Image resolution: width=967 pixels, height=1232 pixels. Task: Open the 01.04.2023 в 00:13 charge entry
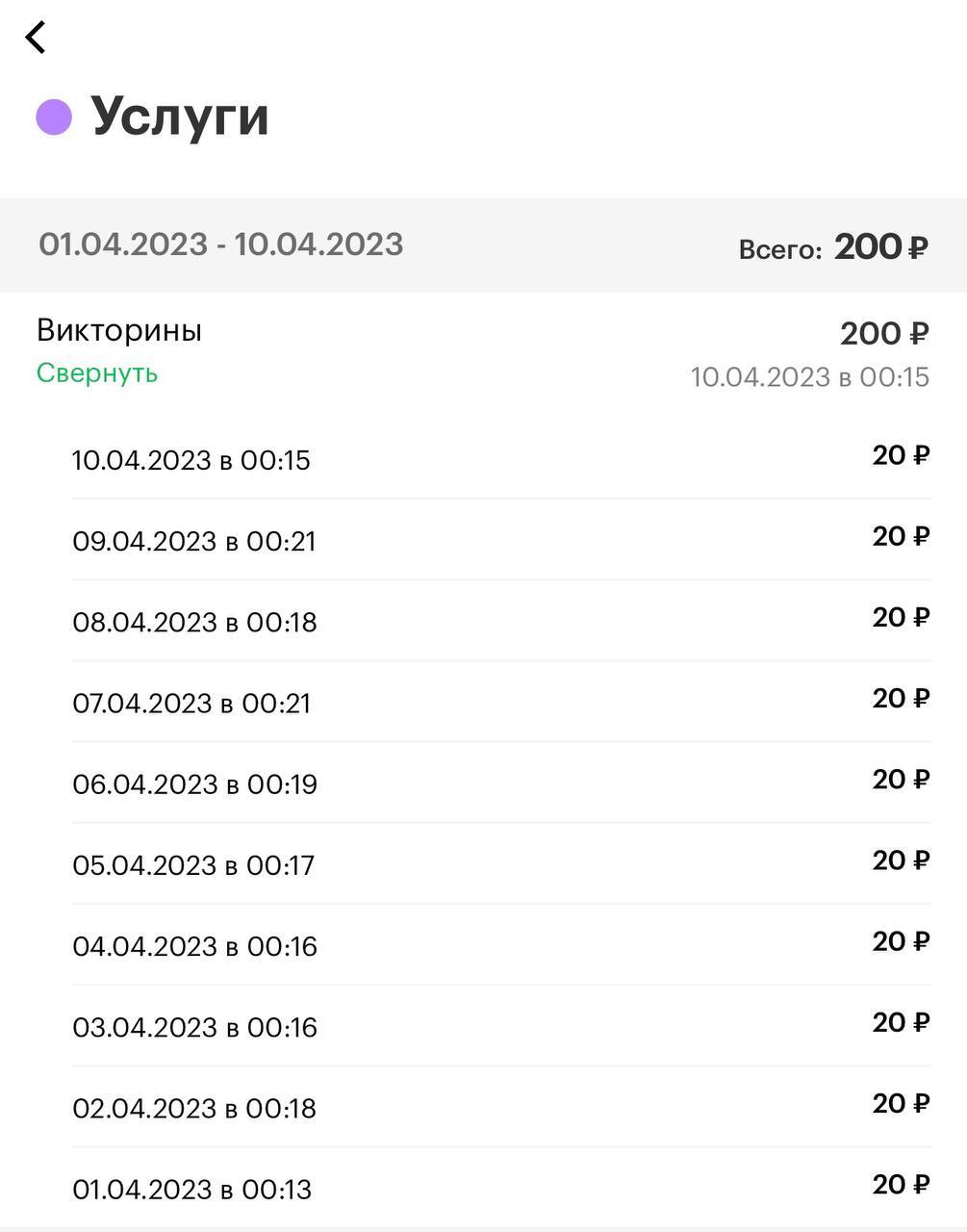pyautogui.click(x=191, y=1189)
